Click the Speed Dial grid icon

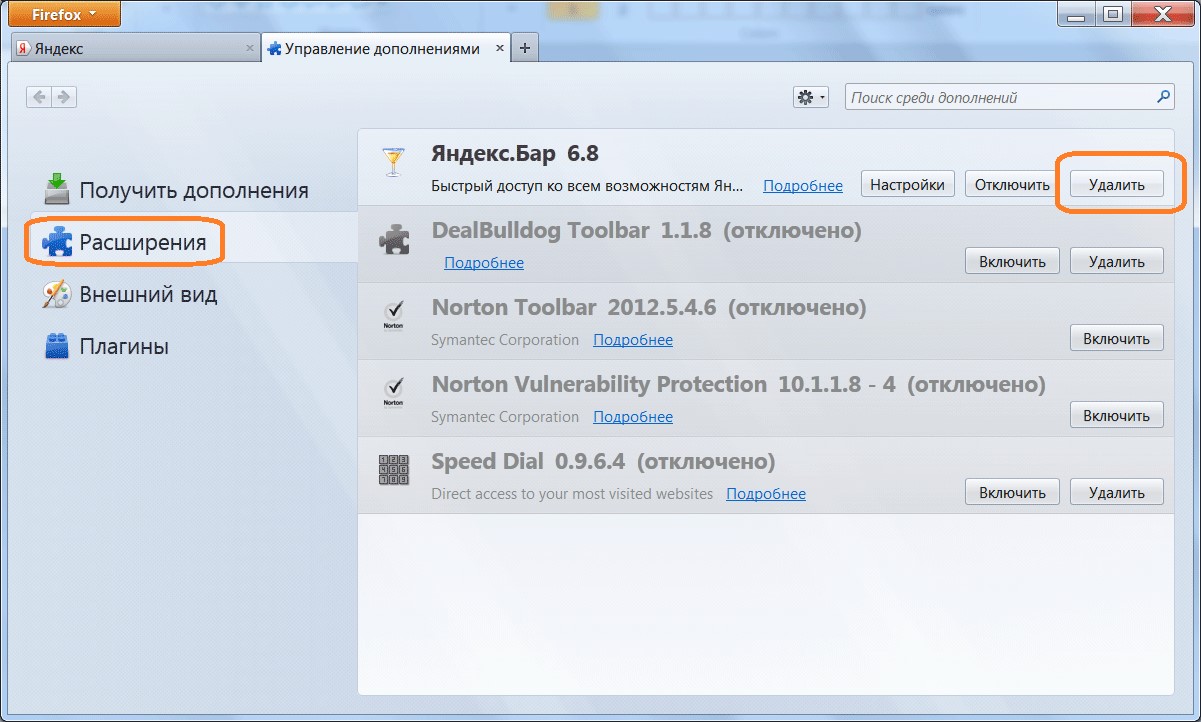pos(393,469)
